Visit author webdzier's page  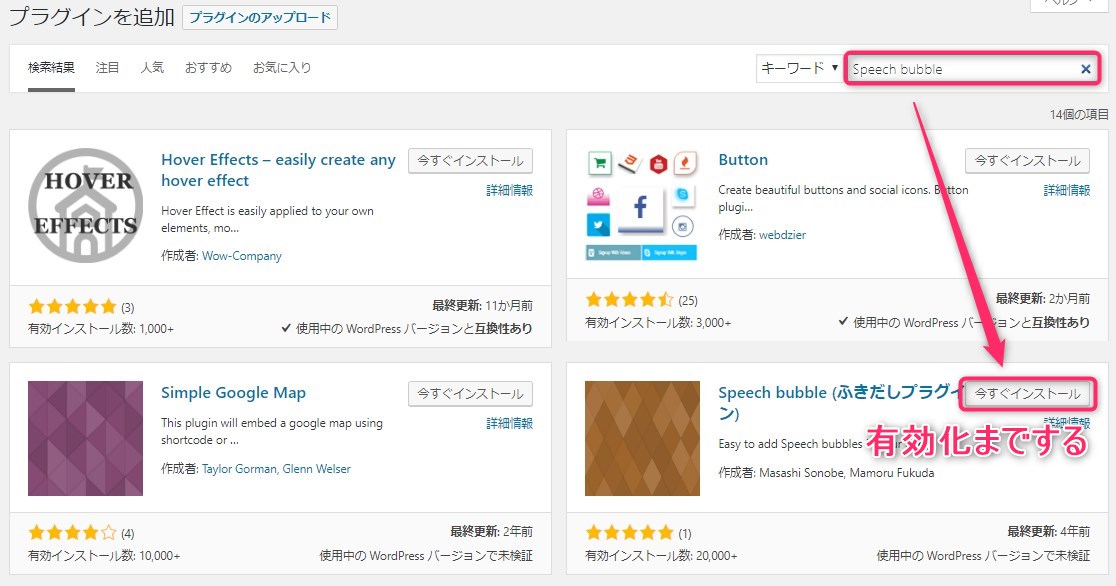(x=782, y=234)
